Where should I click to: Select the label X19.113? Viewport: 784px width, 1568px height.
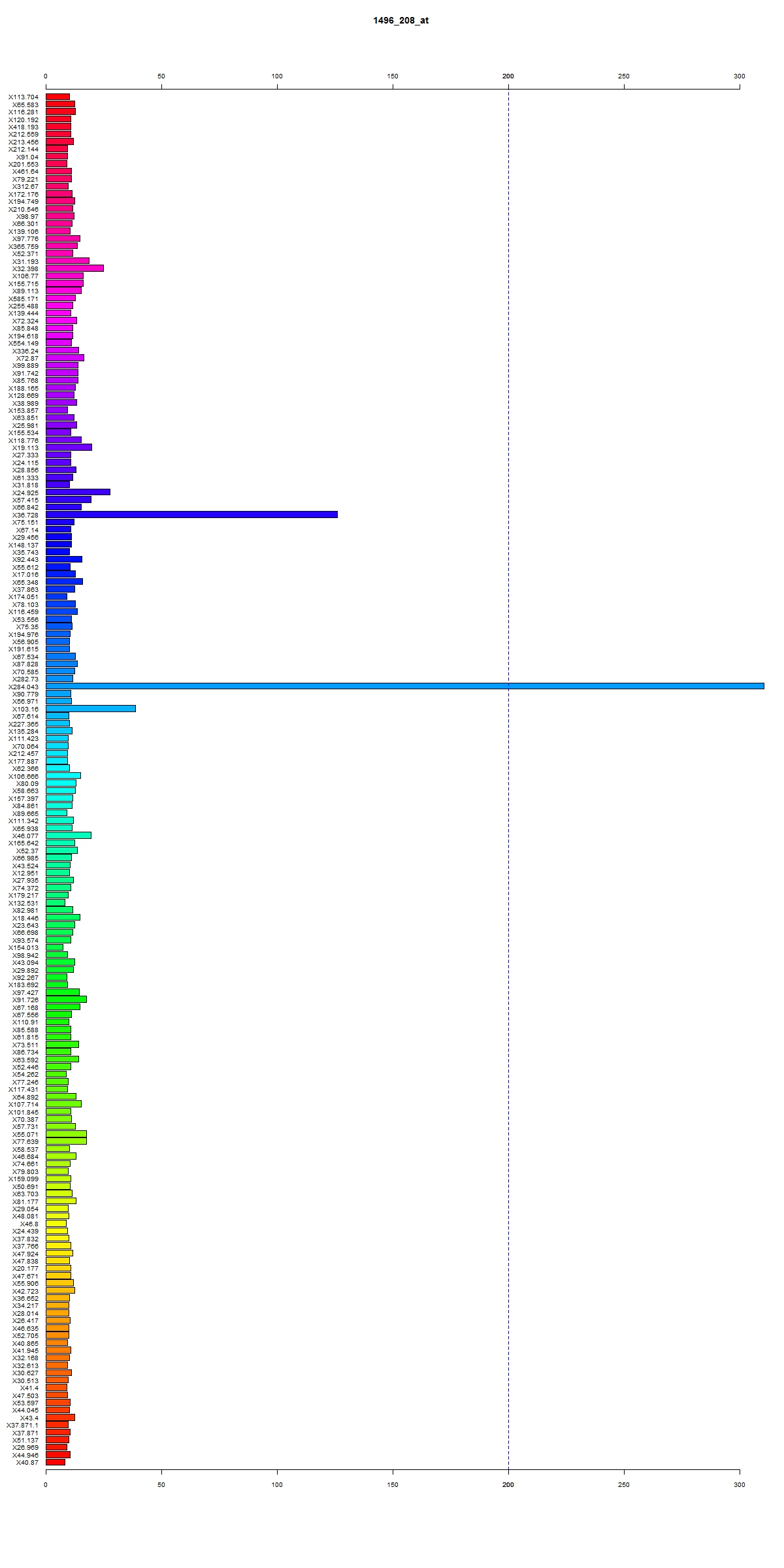point(25,448)
